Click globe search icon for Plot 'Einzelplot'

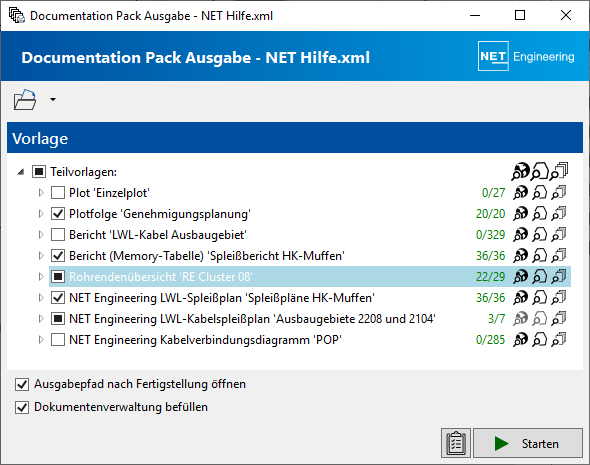pos(521,193)
